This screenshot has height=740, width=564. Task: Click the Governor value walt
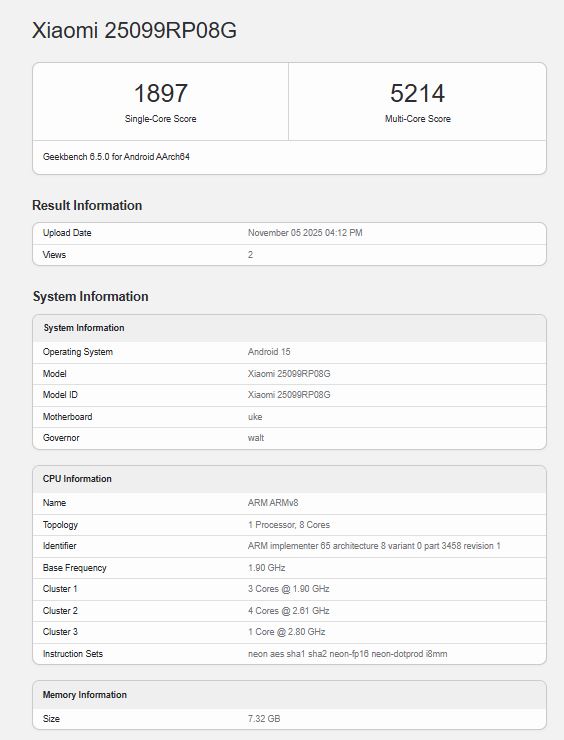[x=256, y=438]
